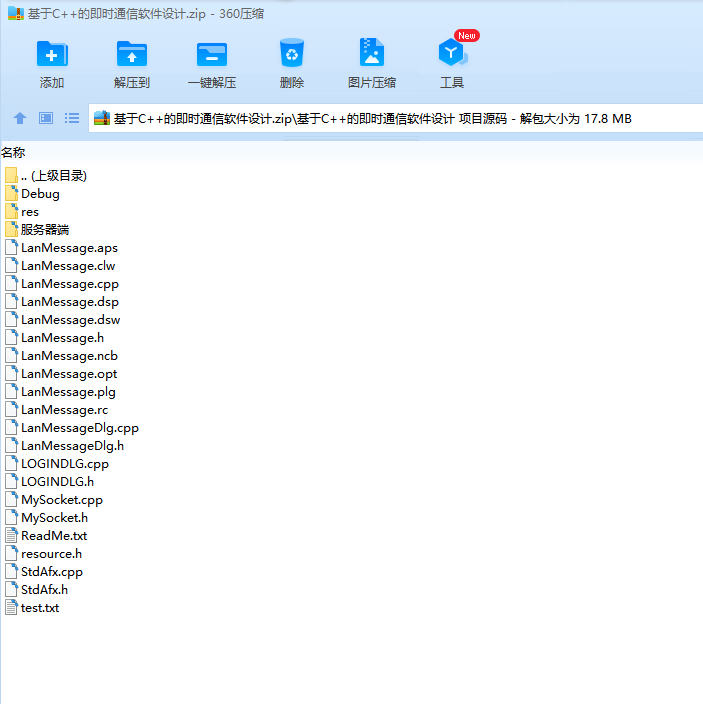Select the Debug folder
The width and height of the screenshot is (703, 704).
tap(32, 194)
